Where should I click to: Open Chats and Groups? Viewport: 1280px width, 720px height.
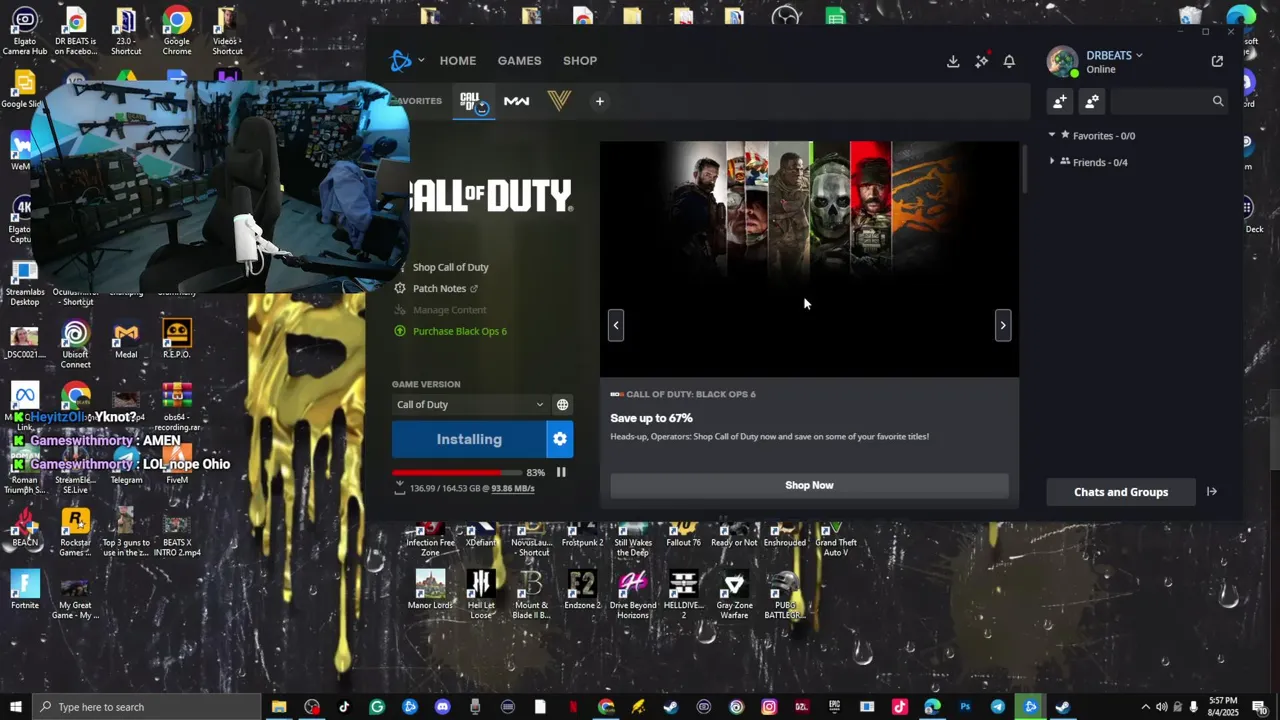click(x=1121, y=492)
